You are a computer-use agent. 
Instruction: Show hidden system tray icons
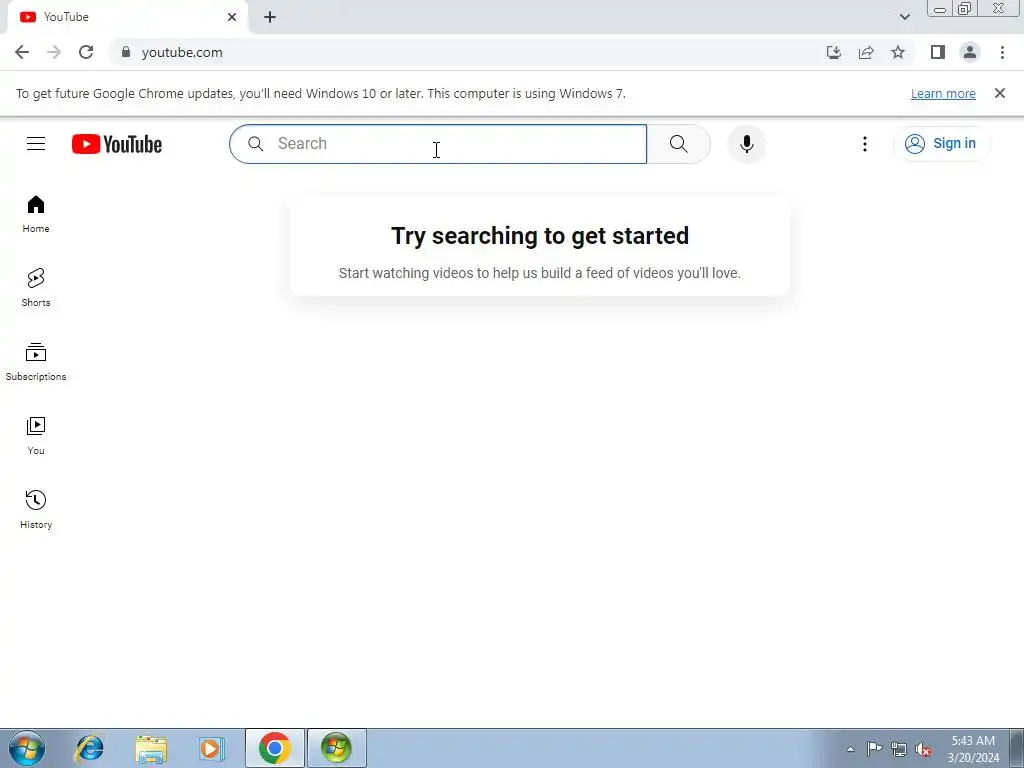(850, 749)
